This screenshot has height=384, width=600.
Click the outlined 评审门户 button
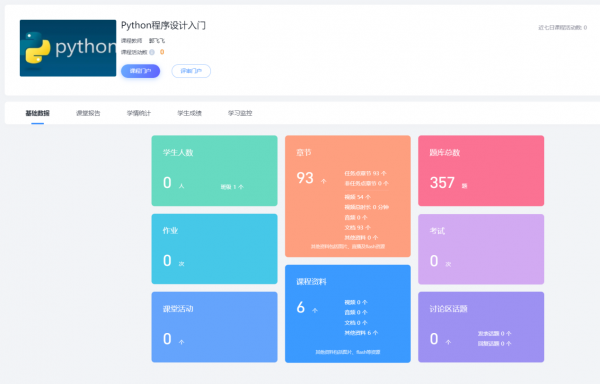pos(191,71)
